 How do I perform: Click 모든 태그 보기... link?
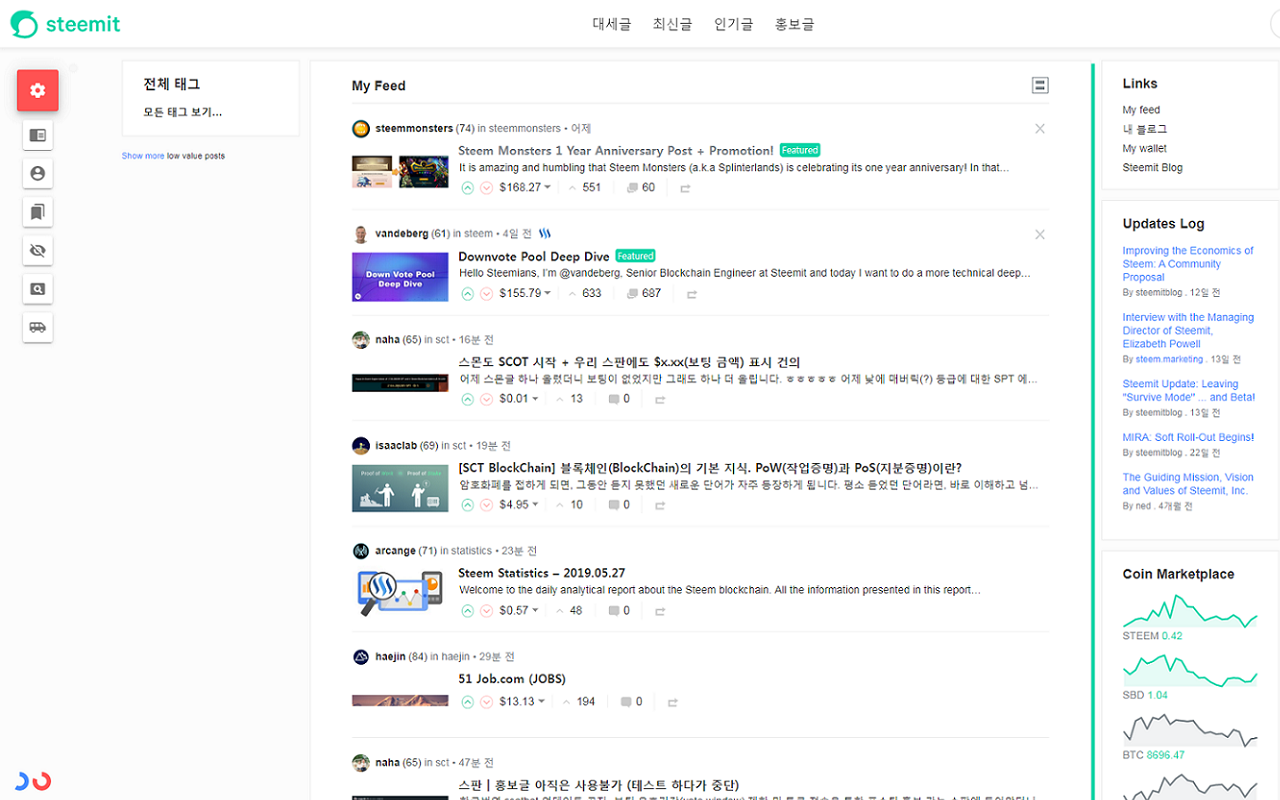point(182,112)
